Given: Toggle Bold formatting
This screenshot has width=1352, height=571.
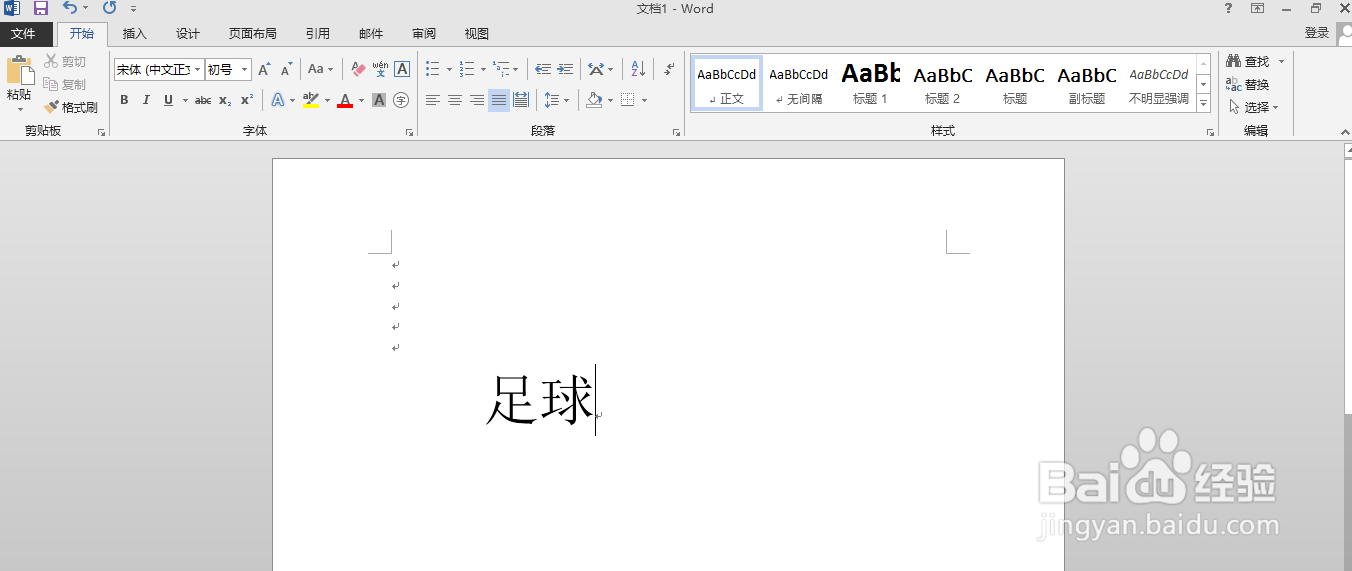Looking at the screenshot, I should pyautogui.click(x=124, y=100).
